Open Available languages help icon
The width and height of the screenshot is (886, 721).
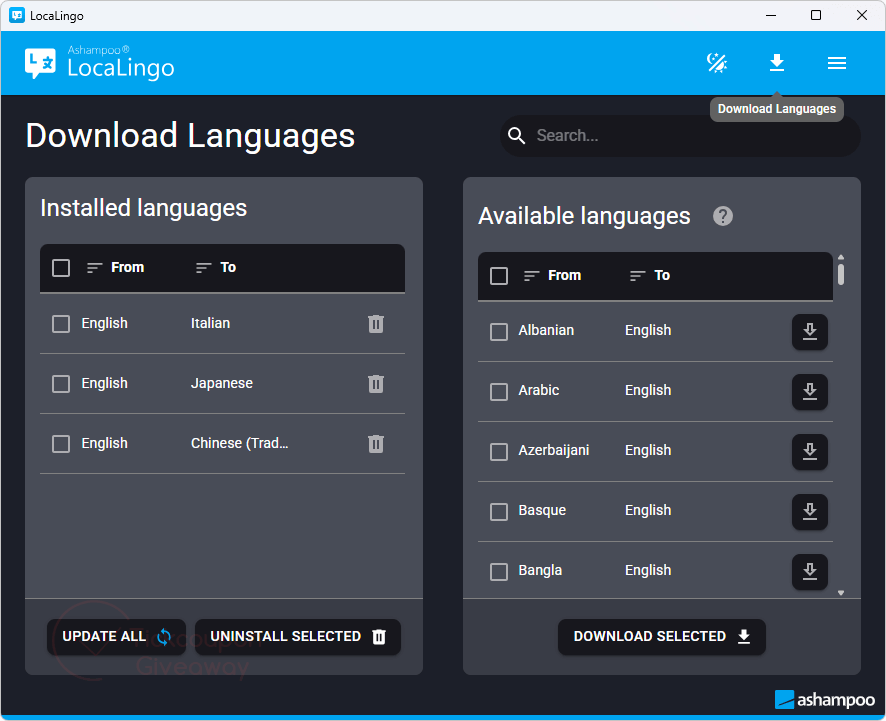pos(723,216)
